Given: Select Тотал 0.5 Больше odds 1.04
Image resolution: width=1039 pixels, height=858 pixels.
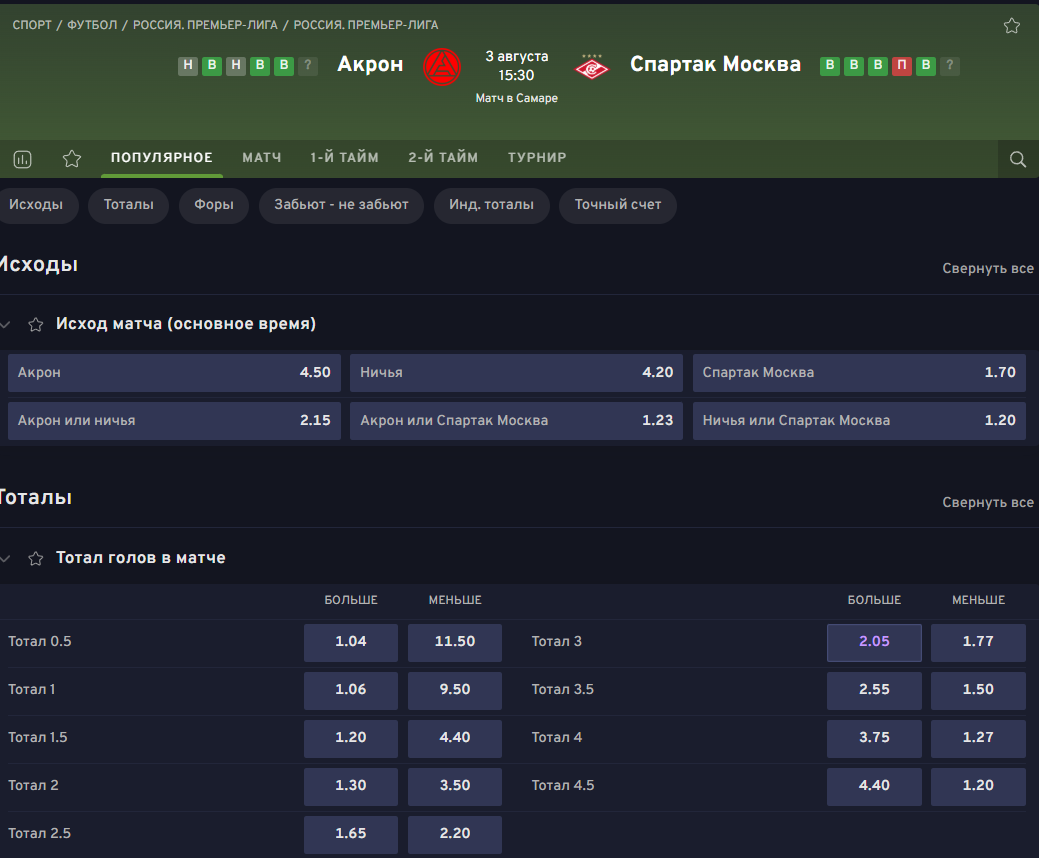Looking at the screenshot, I should (x=351, y=643).
